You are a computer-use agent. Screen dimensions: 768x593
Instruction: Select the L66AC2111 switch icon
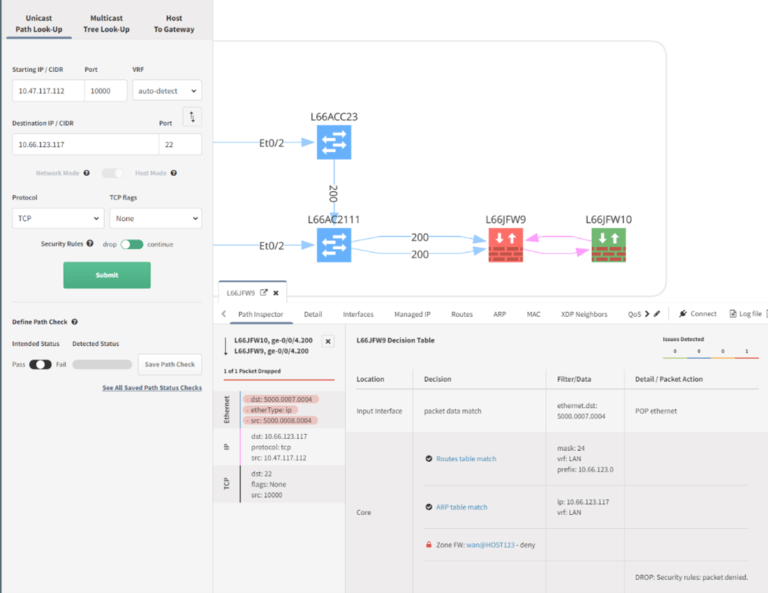[333, 245]
